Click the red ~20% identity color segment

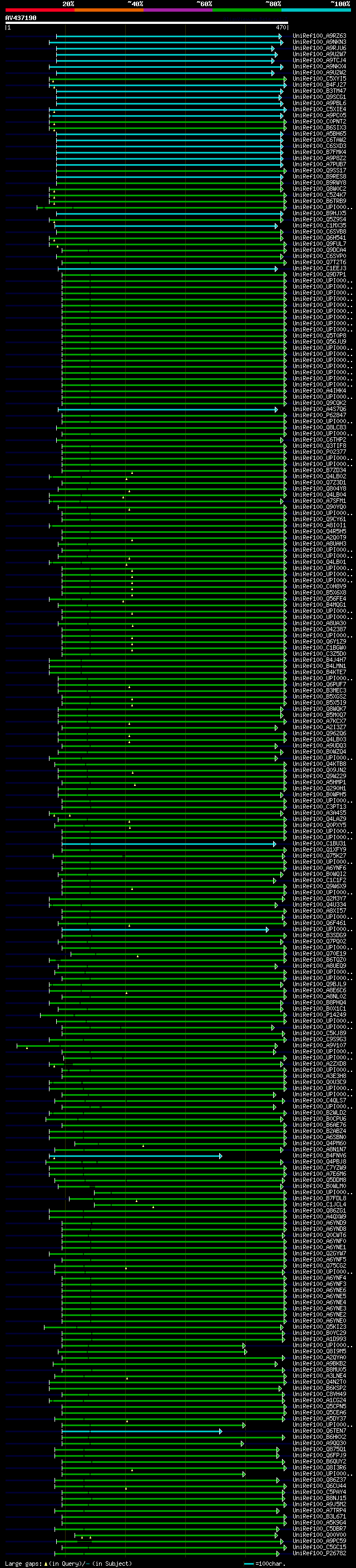(x=39, y=11)
